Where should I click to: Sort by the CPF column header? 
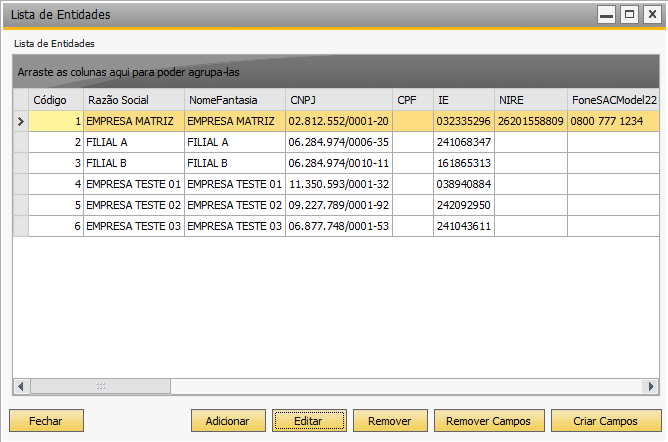(413, 100)
